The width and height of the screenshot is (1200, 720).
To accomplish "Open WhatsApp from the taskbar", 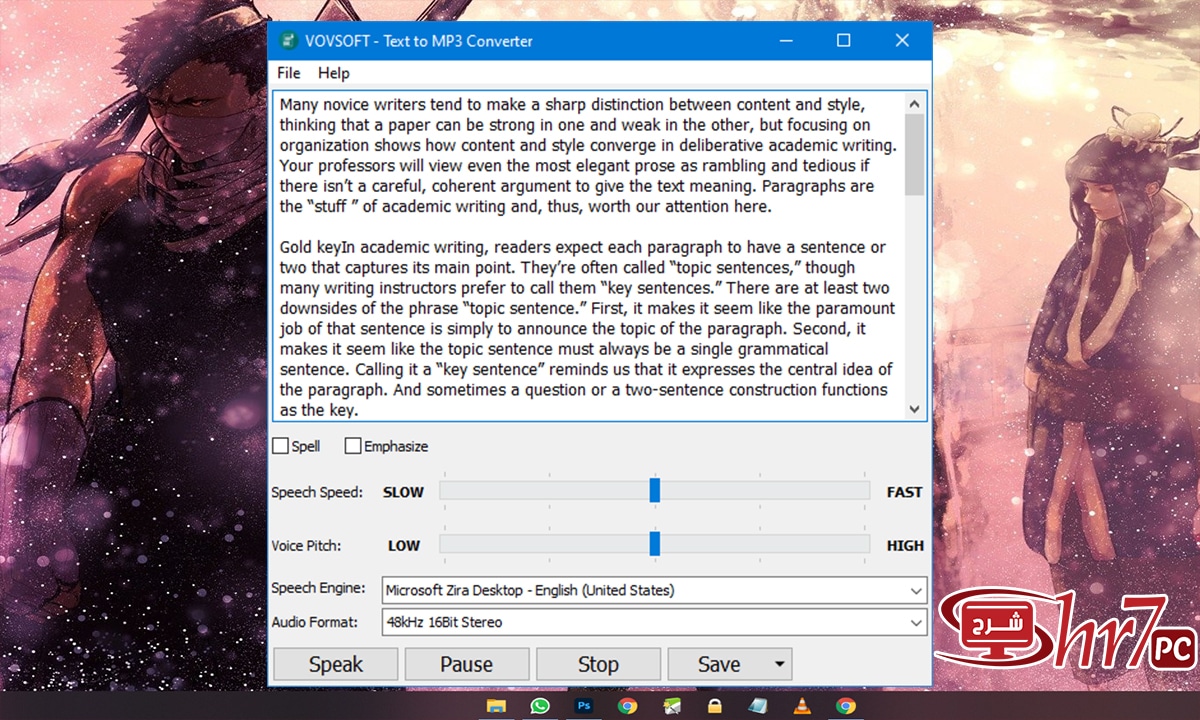I will tap(540, 706).
